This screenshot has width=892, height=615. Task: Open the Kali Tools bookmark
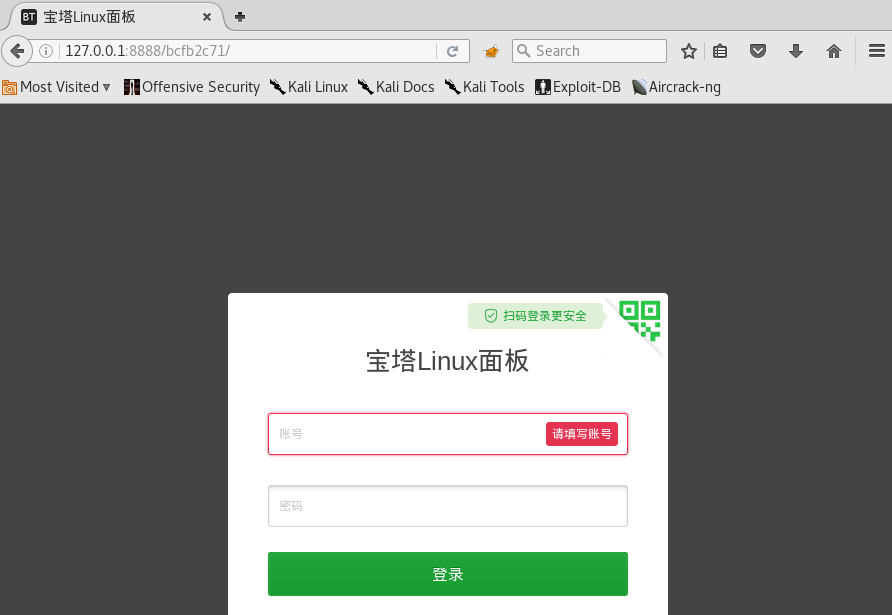[x=485, y=87]
